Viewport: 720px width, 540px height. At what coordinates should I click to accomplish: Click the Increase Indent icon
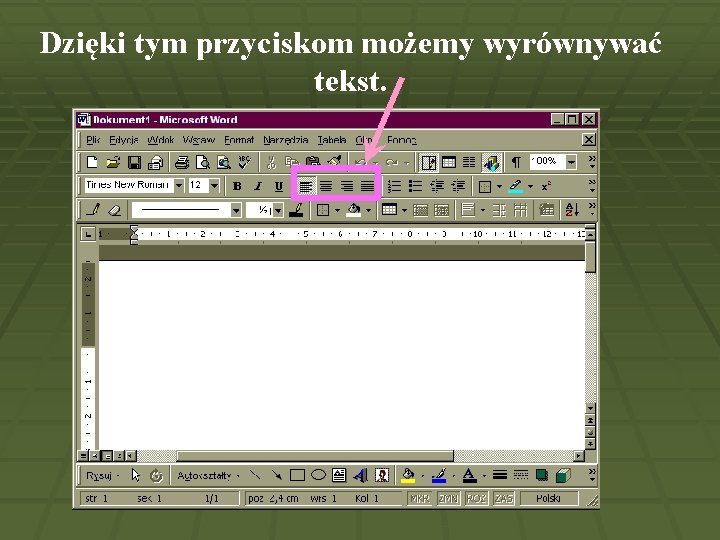[457, 186]
